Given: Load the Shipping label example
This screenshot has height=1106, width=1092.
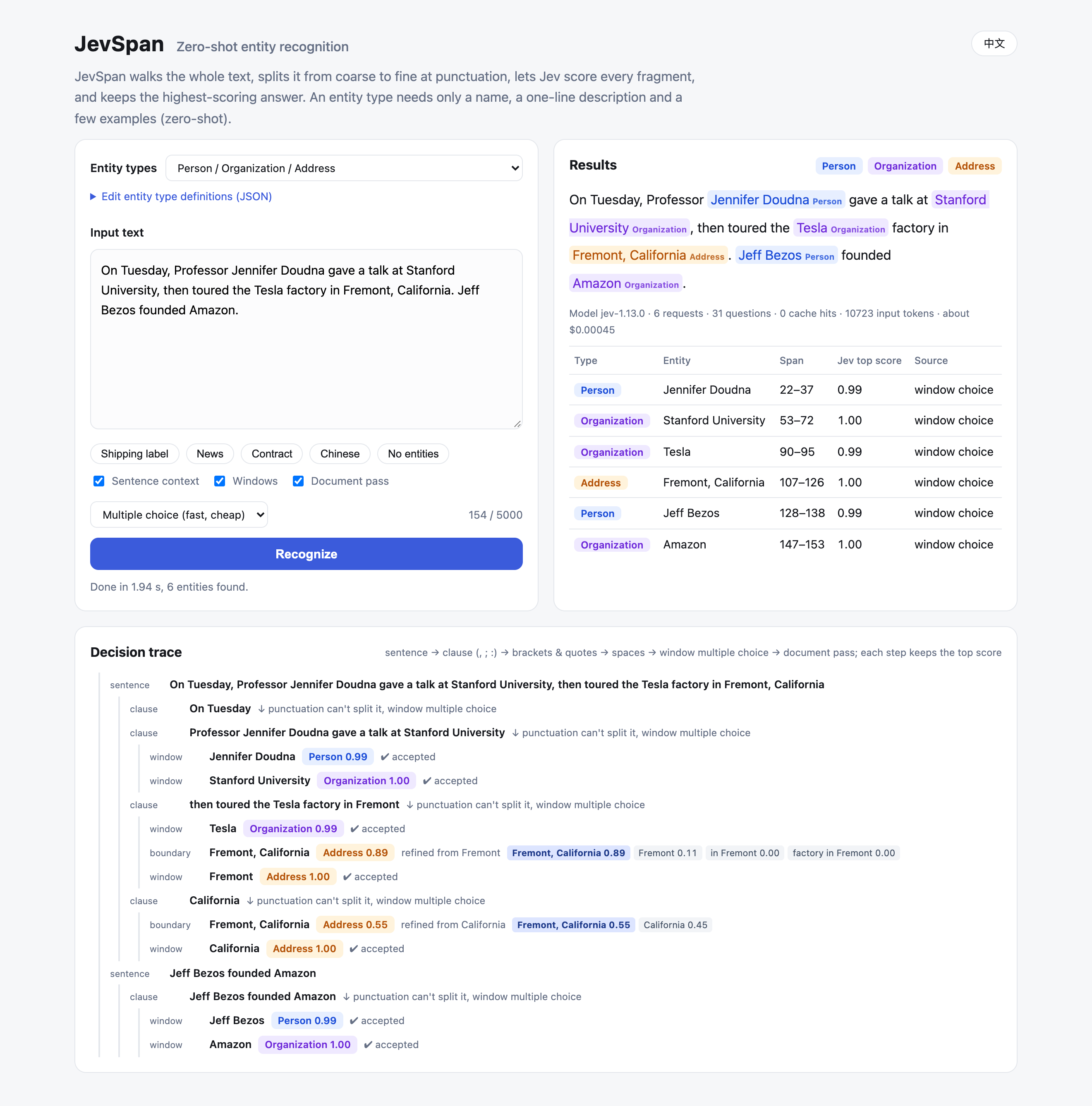Looking at the screenshot, I should point(134,453).
